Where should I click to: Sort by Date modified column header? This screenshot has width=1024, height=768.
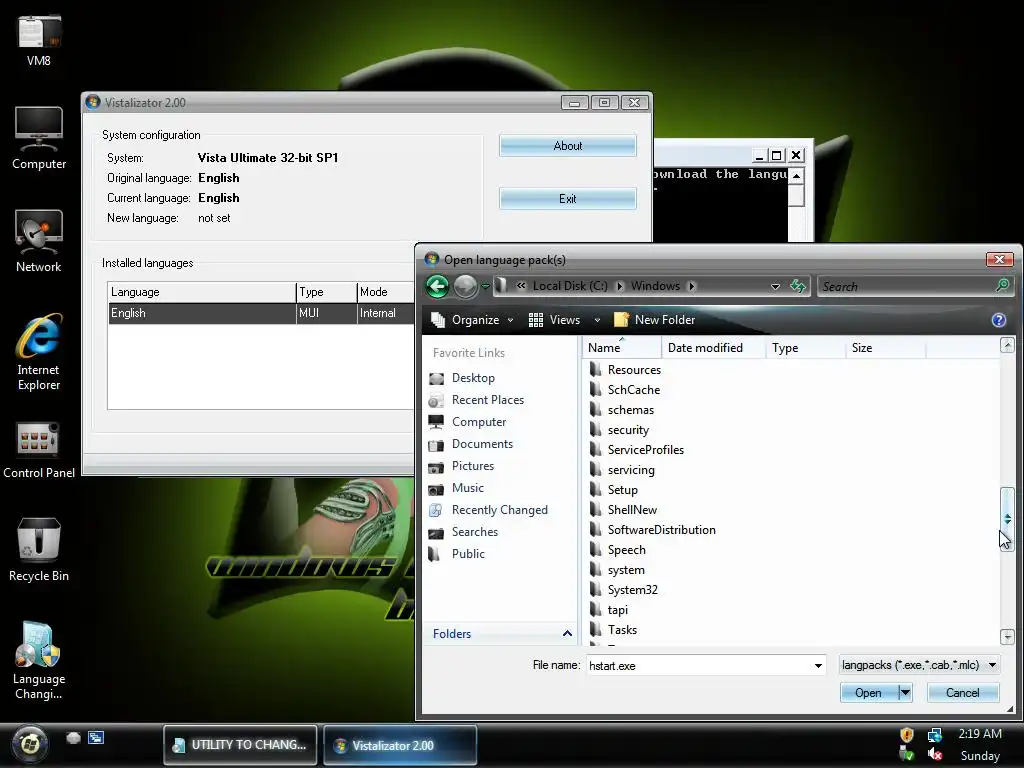click(713, 347)
